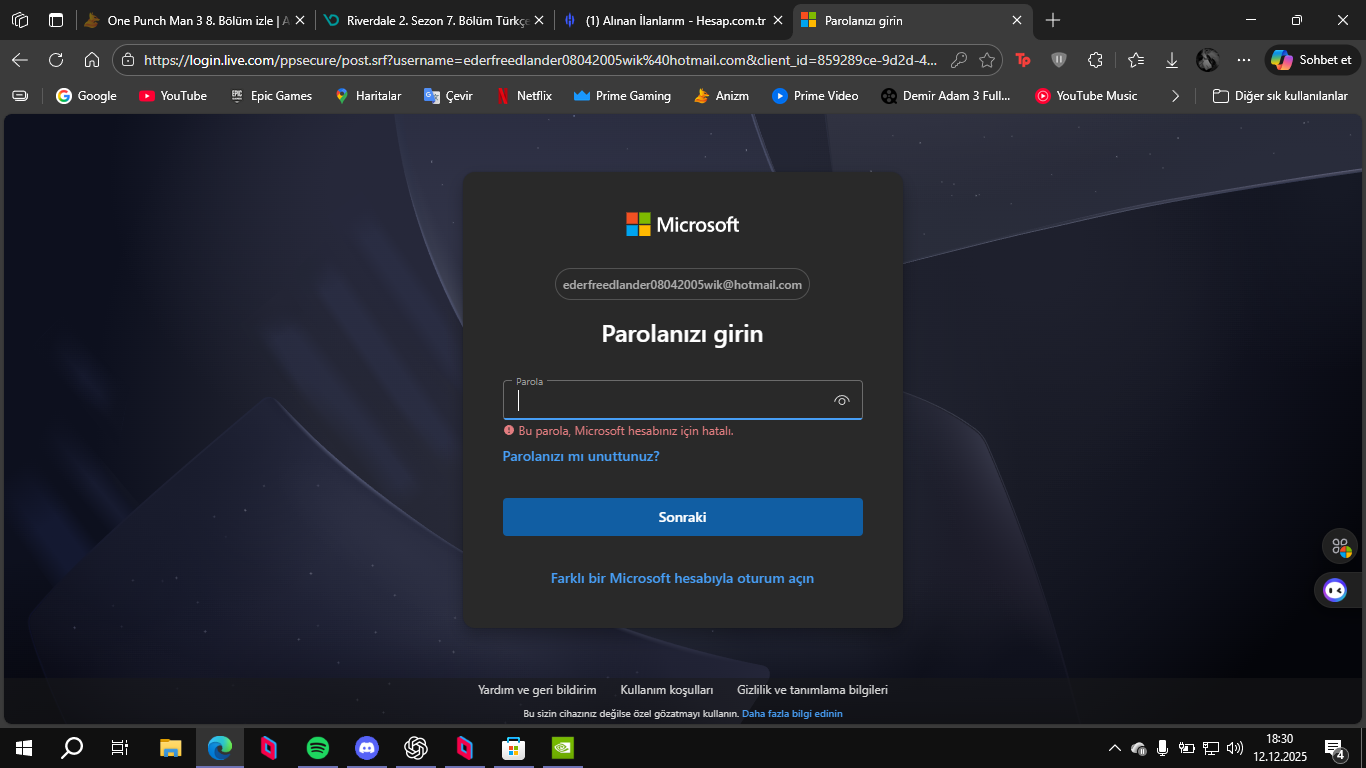Image resolution: width=1366 pixels, height=768 pixels.
Task: Open ChatGPT from the taskbar
Action: (x=416, y=747)
